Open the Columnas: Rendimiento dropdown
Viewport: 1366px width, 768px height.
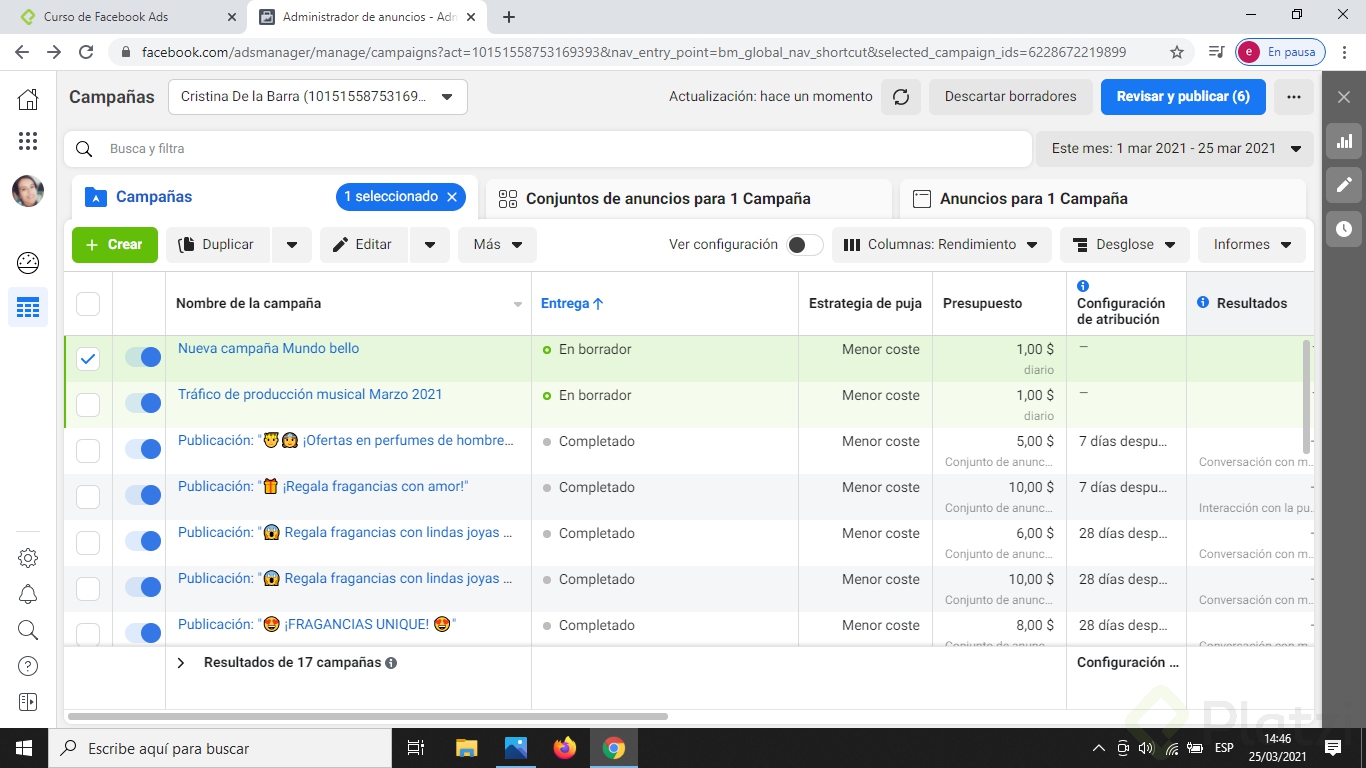pyautogui.click(x=942, y=245)
